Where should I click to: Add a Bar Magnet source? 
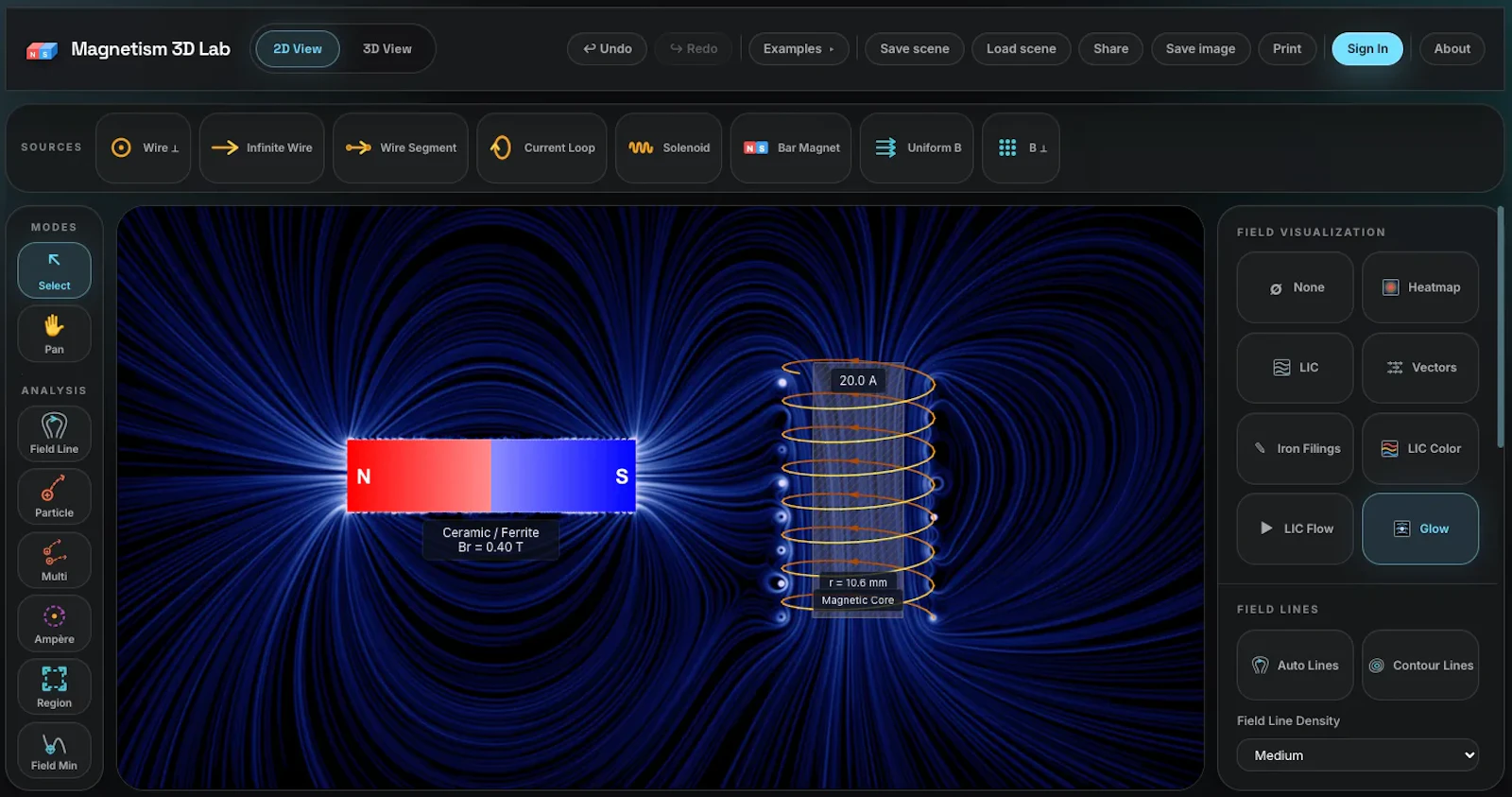point(791,147)
